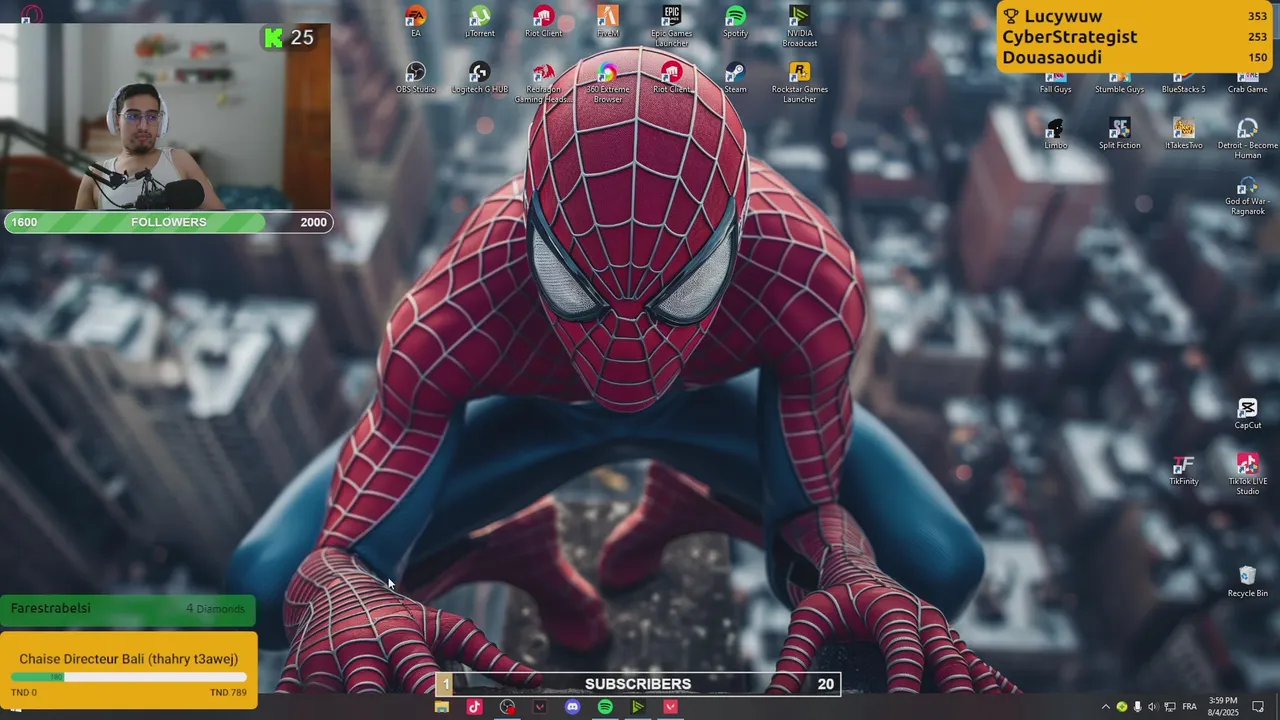Image resolution: width=1280 pixels, height=720 pixels.
Task: Launch BlueStacks 5 from the desktop
Action: [x=1183, y=83]
